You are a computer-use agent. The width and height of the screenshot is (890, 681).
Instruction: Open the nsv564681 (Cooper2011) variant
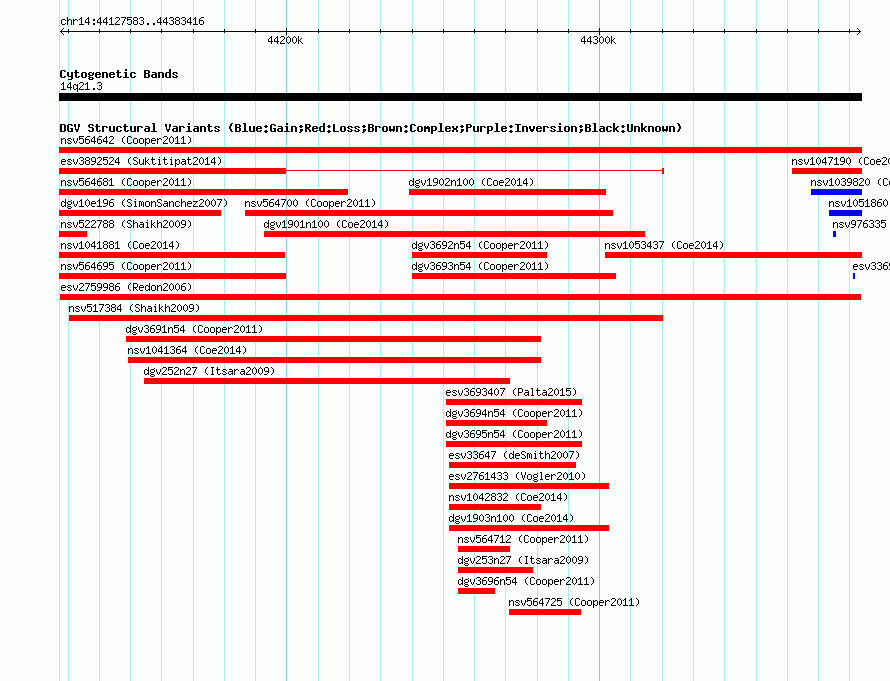126,182
